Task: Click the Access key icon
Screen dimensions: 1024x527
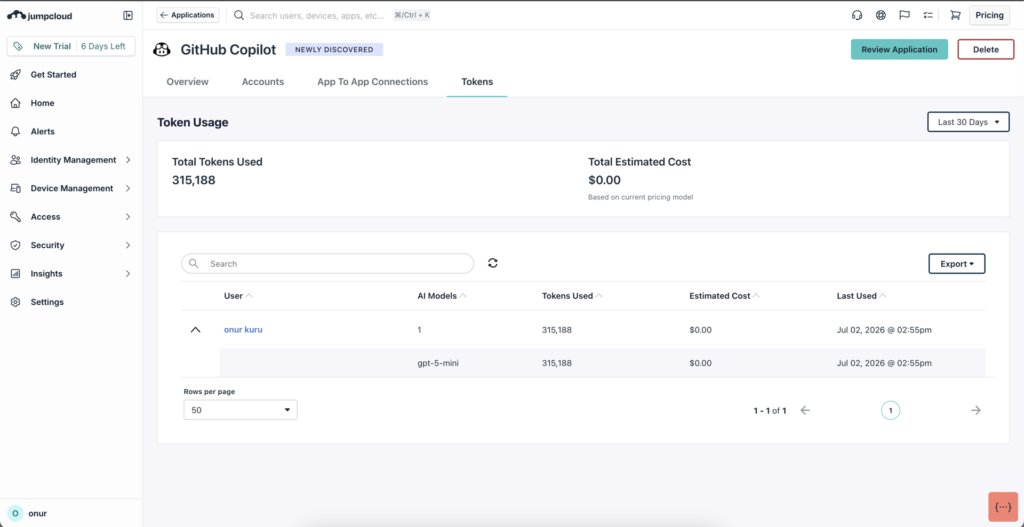Action: point(16,217)
